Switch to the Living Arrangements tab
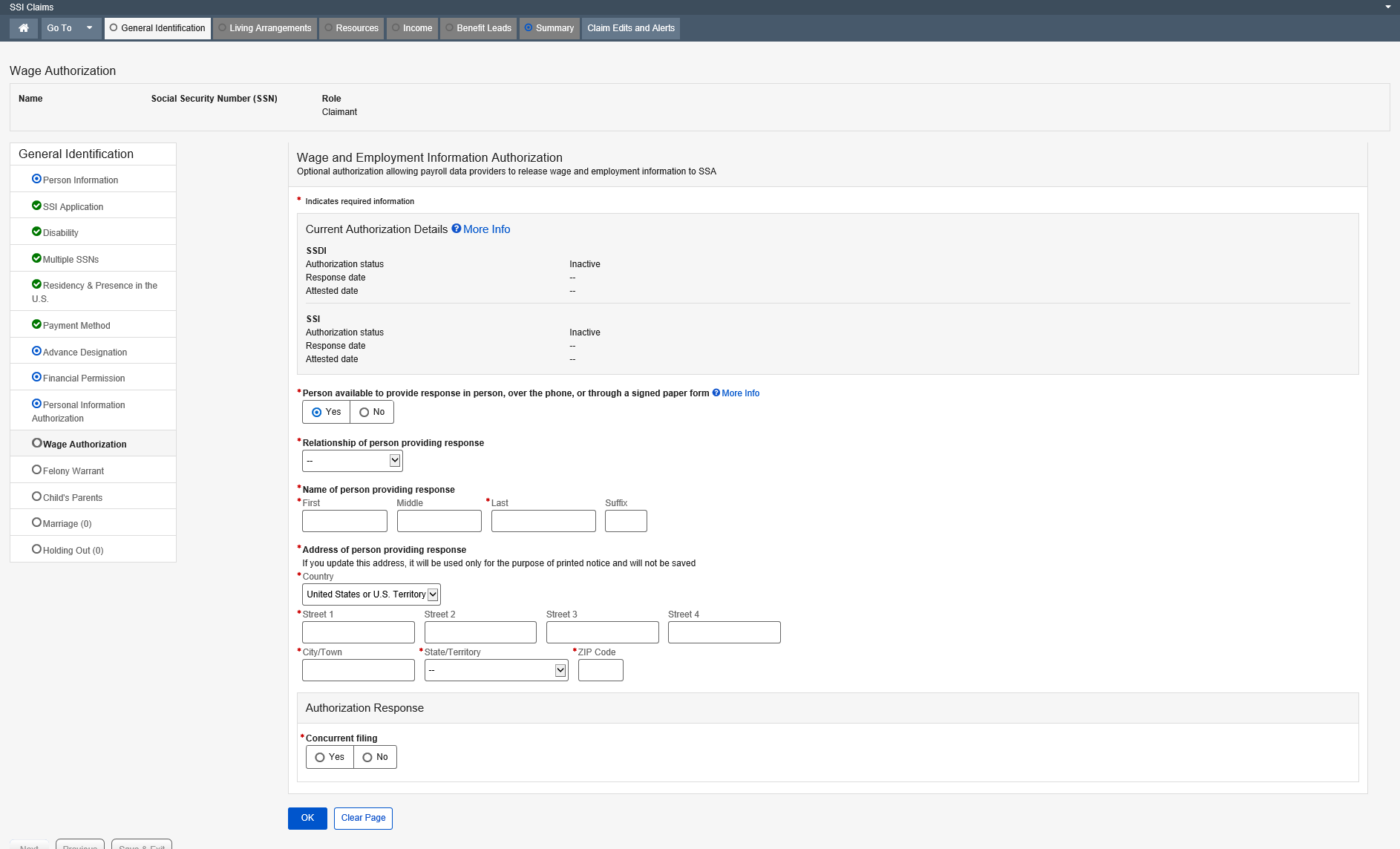This screenshot has height=849, width=1400. [x=265, y=28]
